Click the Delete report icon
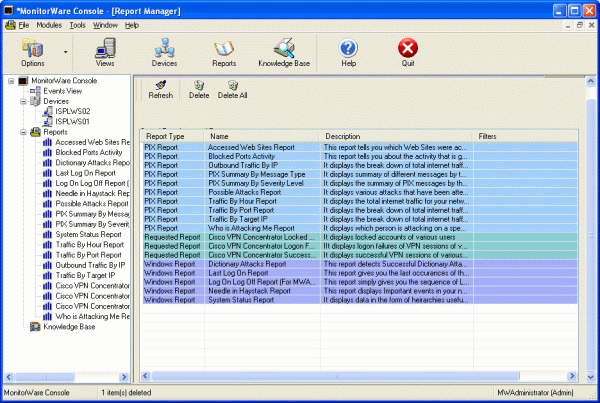 coord(199,89)
